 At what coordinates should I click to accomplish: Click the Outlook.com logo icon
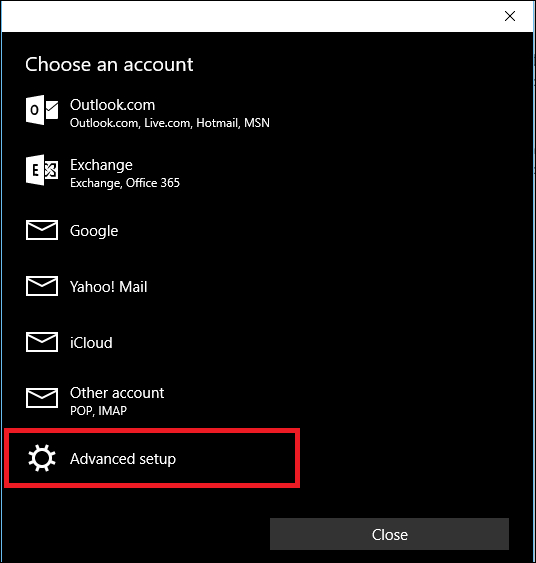click(42, 110)
